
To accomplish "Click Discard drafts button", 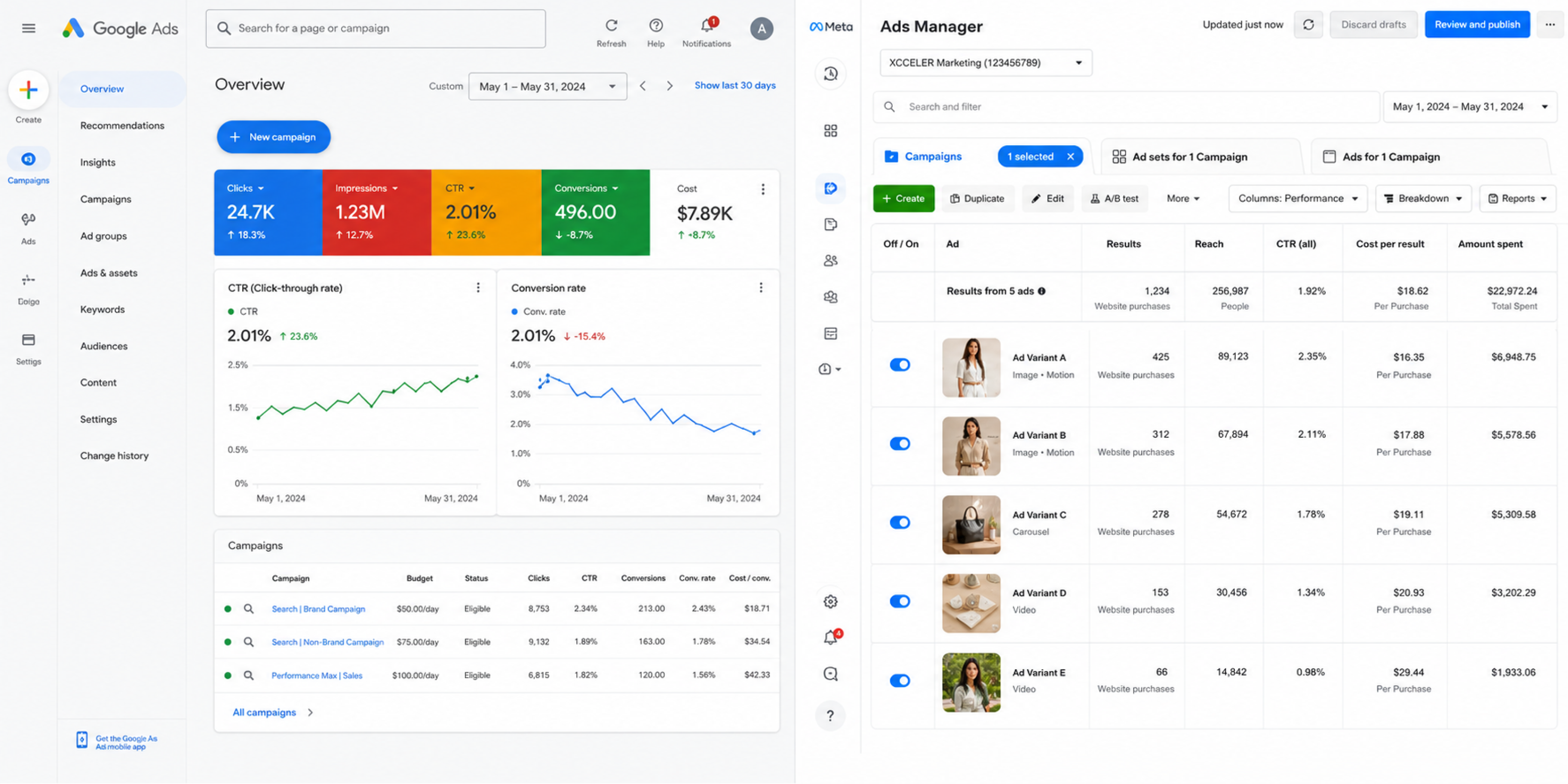I will coord(1373,24).
